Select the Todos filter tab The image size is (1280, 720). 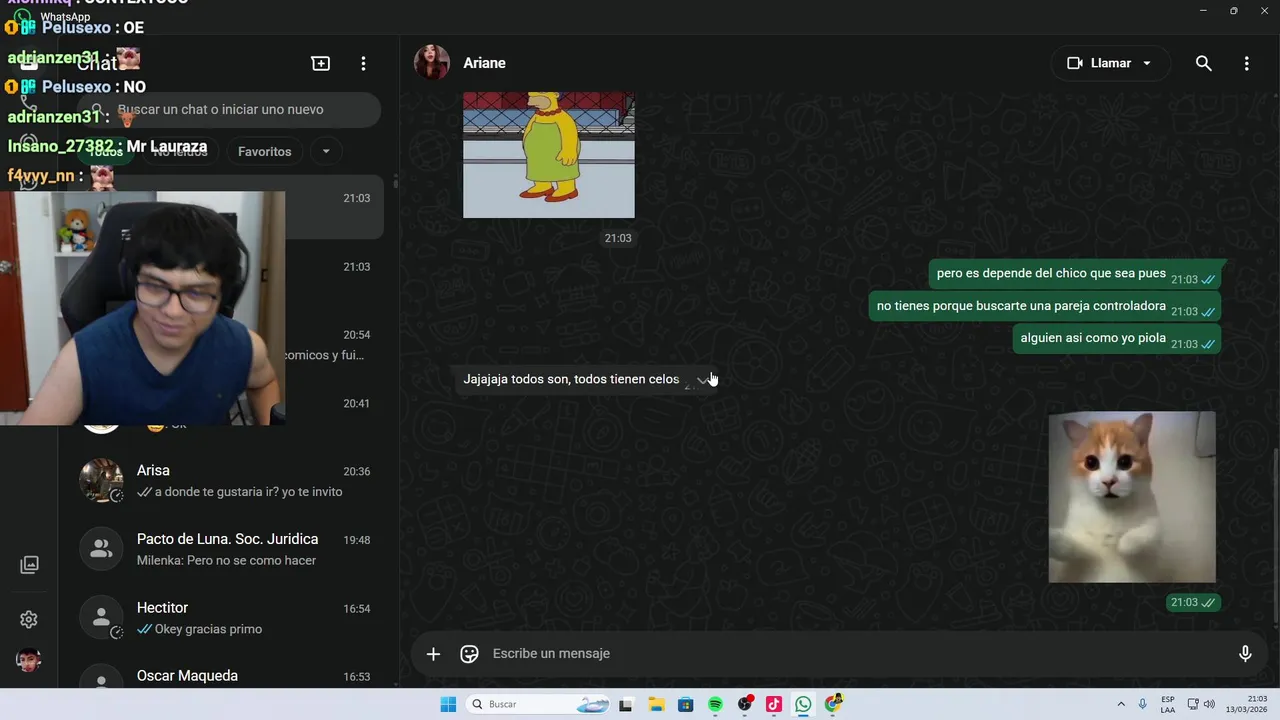pyautogui.click(x=105, y=152)
